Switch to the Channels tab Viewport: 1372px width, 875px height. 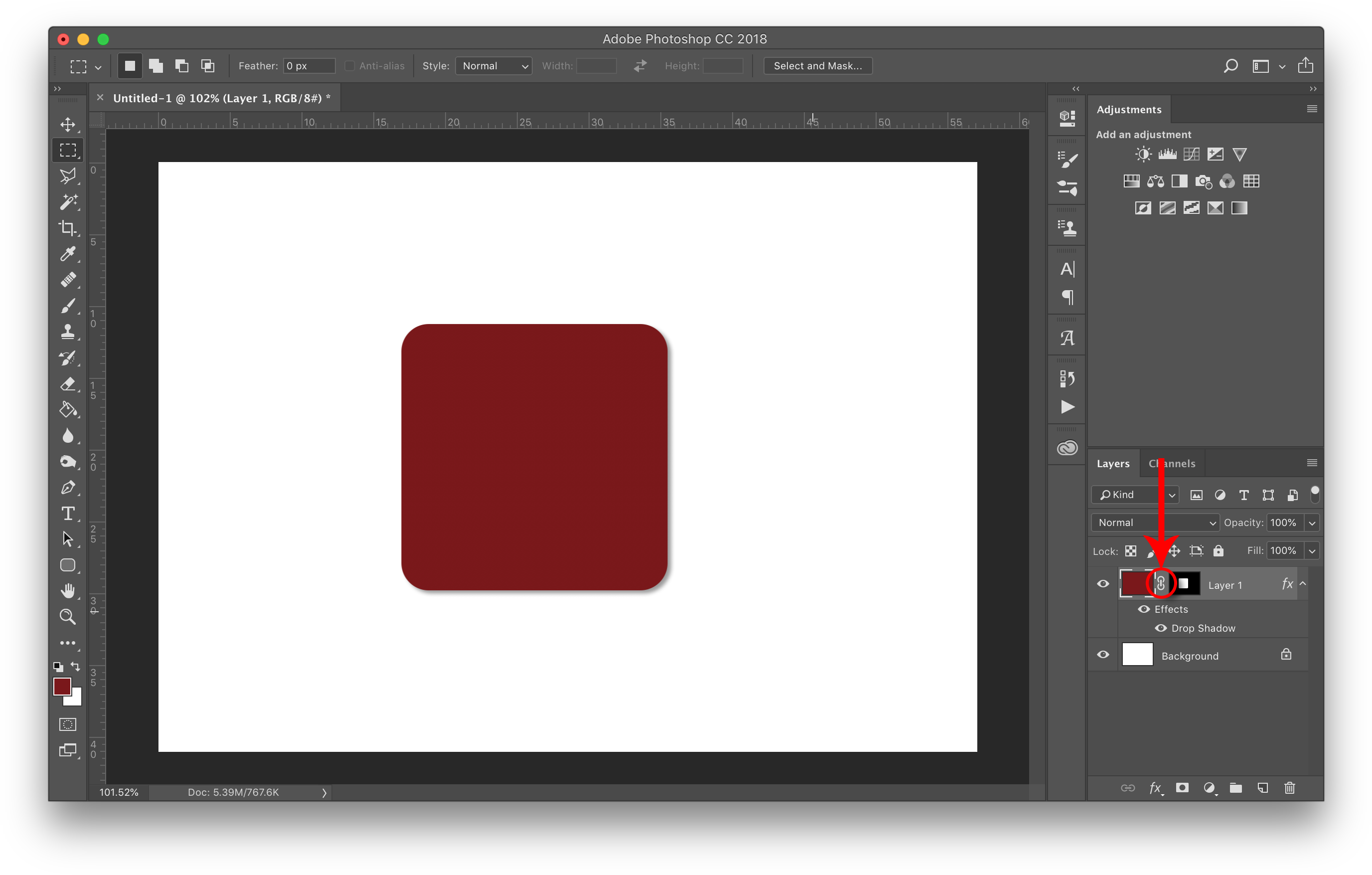1172,463
